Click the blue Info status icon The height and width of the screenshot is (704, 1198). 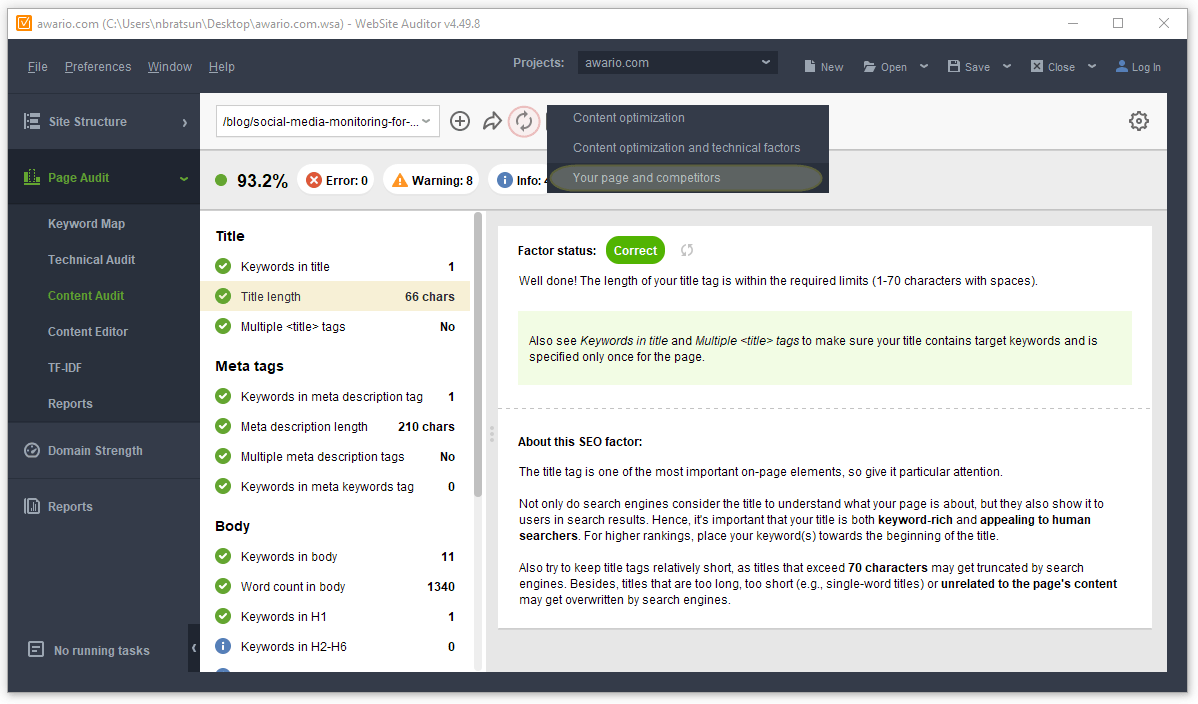504,180
